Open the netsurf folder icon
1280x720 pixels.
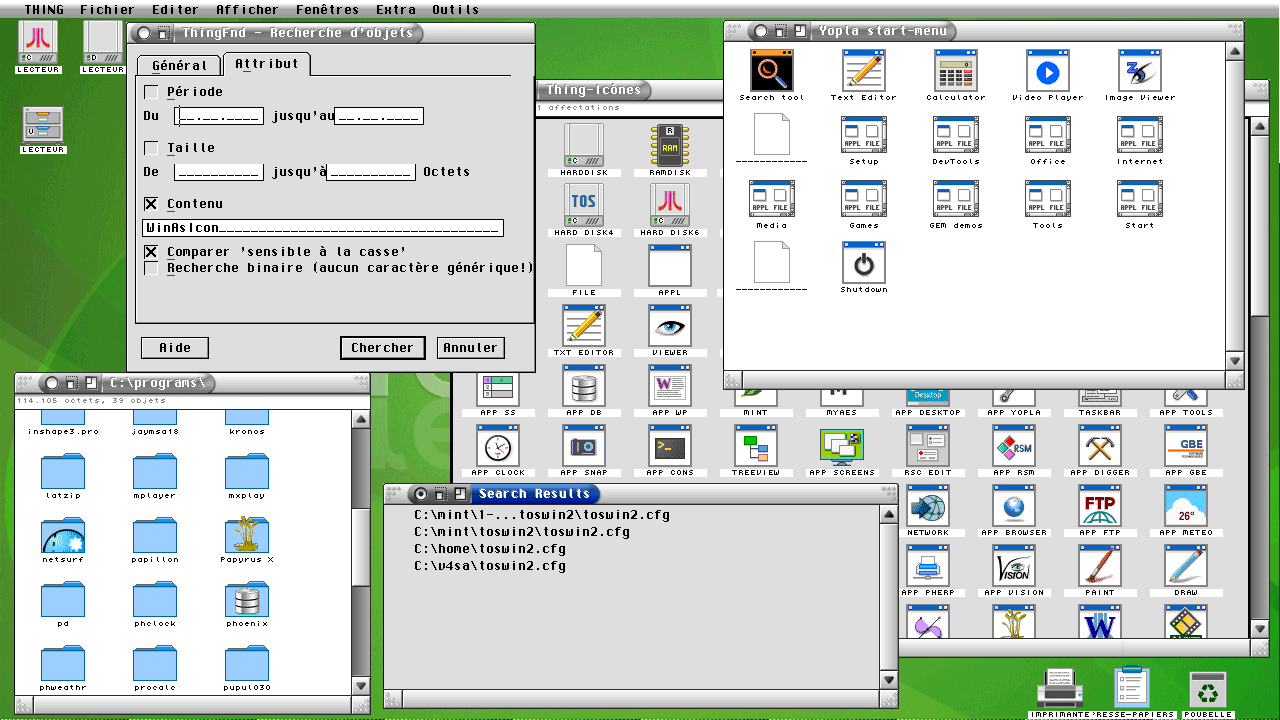pyautogui.click(x=63, y=535)
